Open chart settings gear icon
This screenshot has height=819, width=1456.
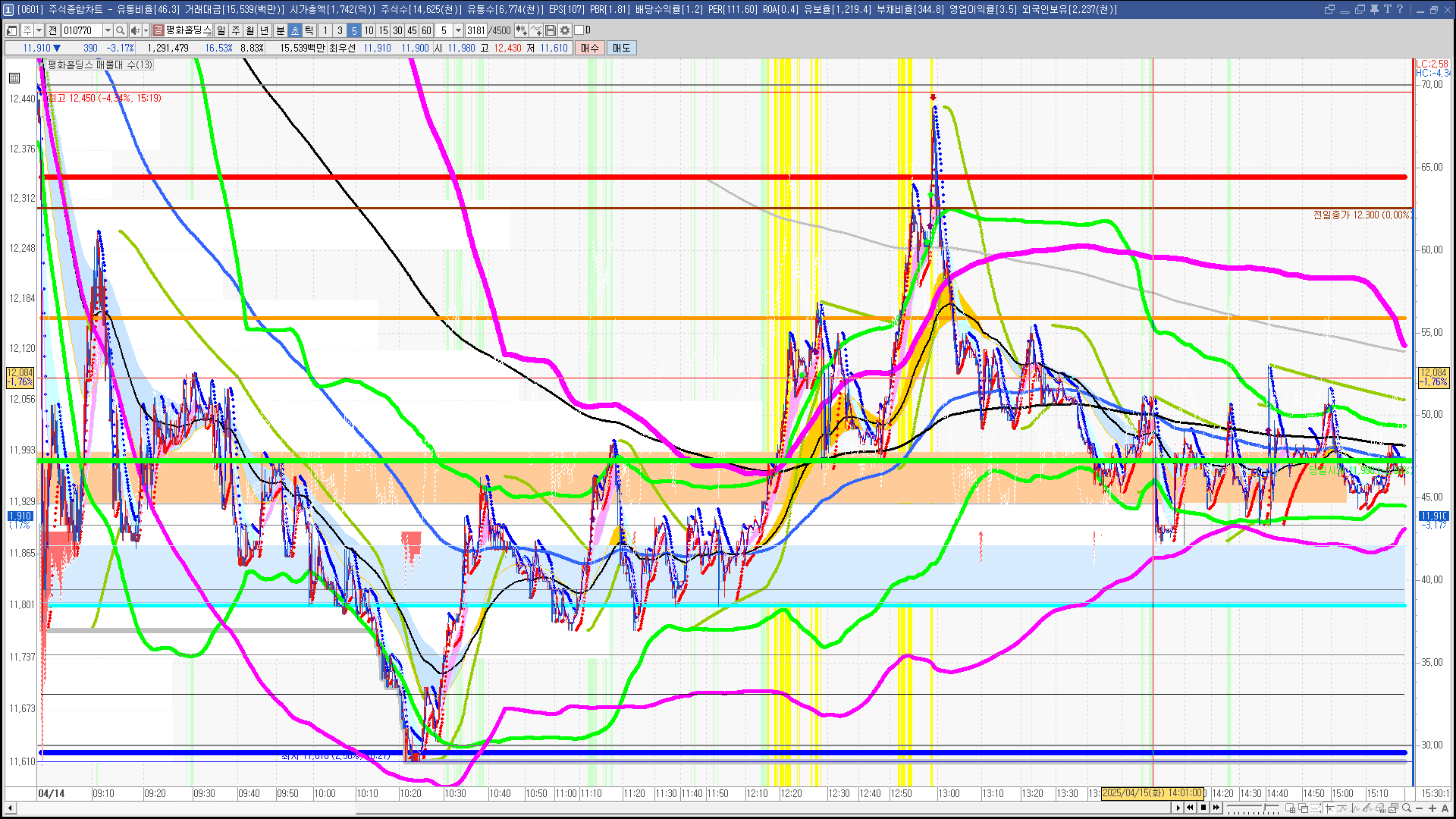click(565, 30)
